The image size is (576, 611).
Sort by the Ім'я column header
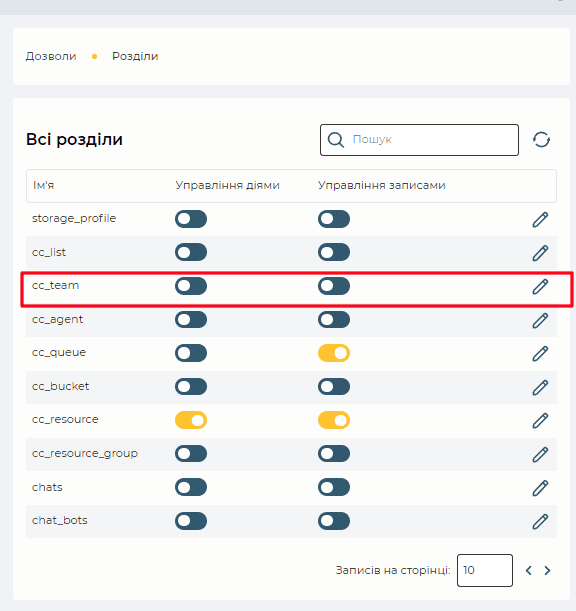(43, 185)
